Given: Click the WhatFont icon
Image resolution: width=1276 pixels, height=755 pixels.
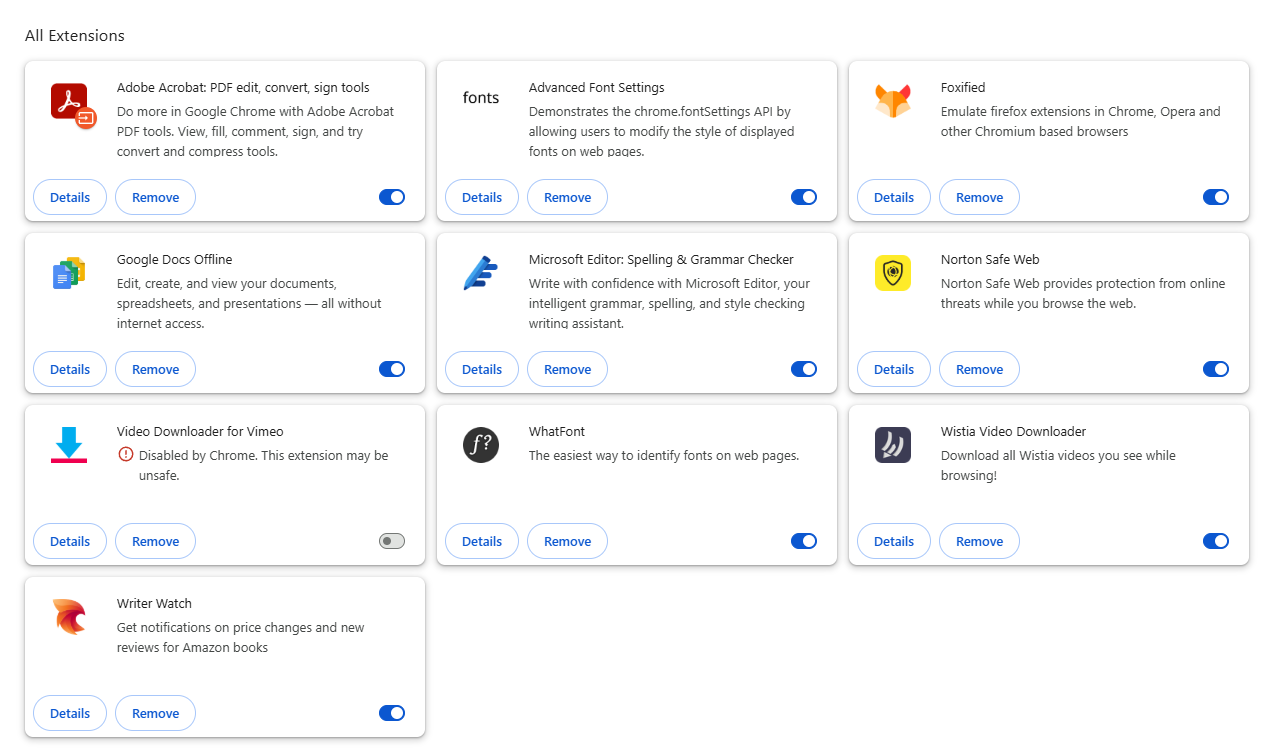Looking at the screenshot, I should (481, 445).
